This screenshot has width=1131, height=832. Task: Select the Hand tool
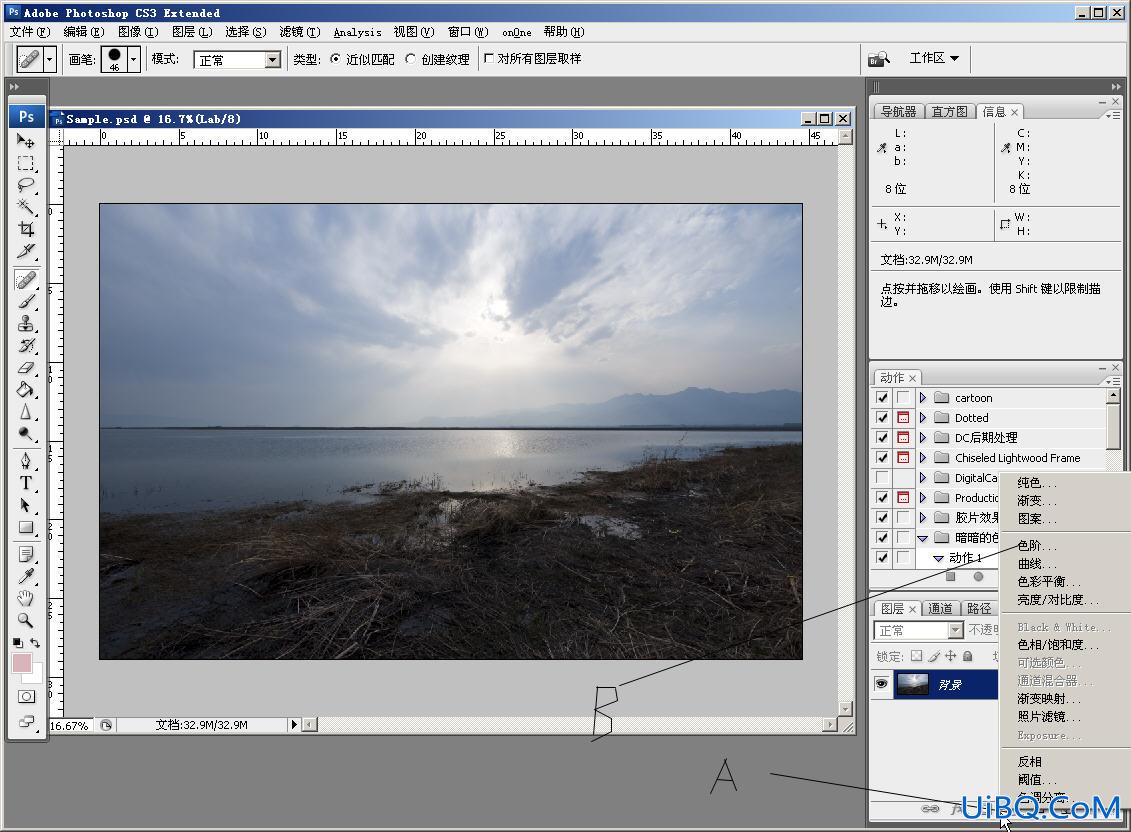25,597
